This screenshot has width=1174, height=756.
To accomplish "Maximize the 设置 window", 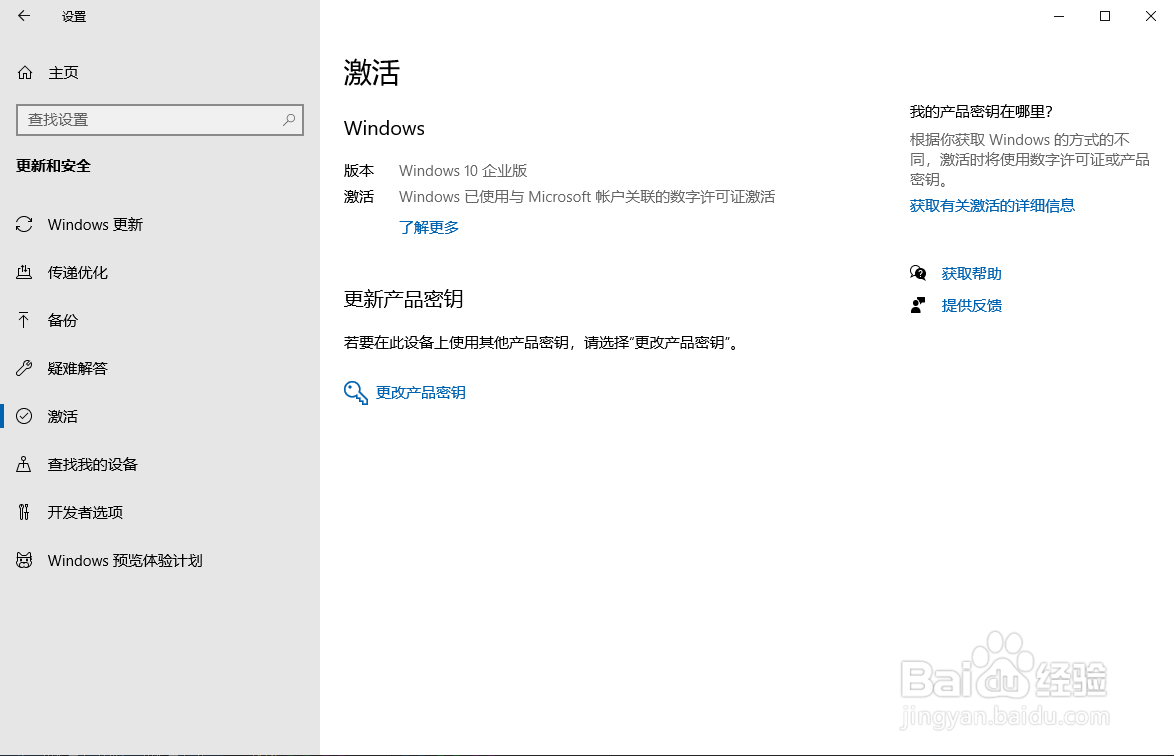I will tap(1104, 16).
